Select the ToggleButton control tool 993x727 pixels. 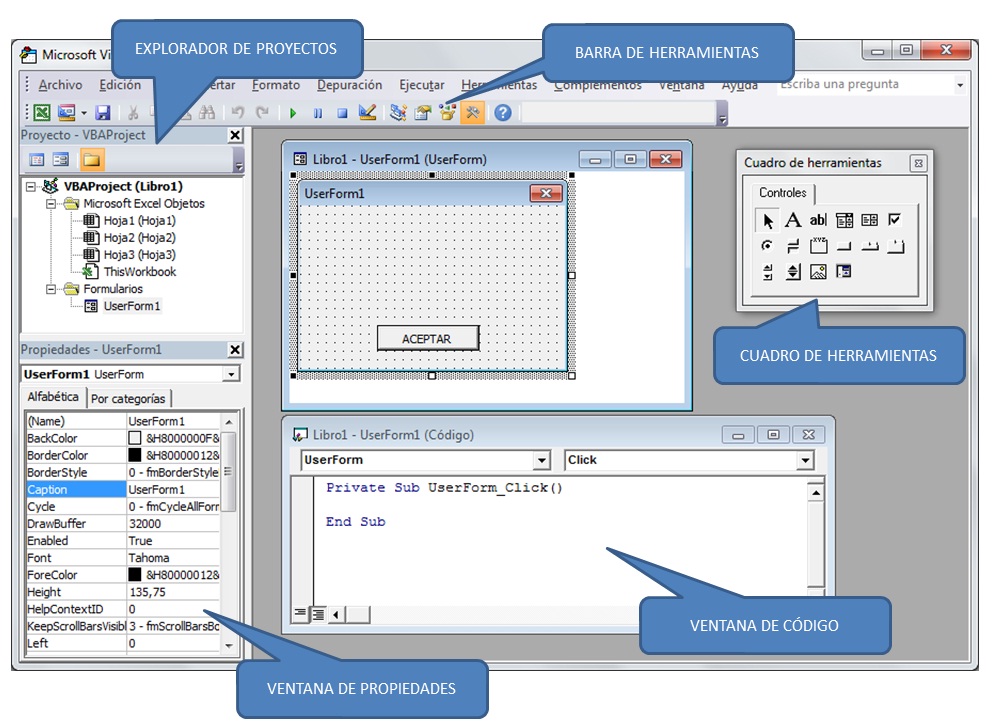click(x=793, y=246)
